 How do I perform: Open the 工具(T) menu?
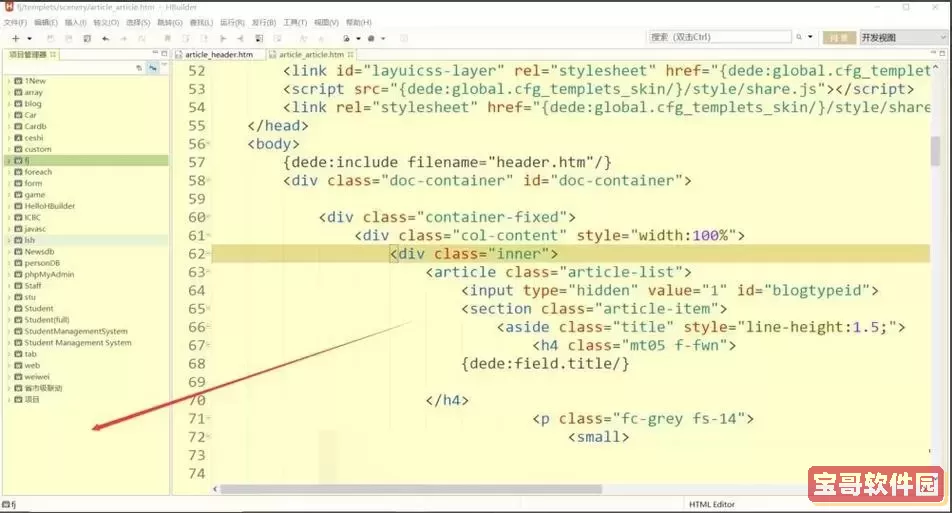tap(295, 22)
